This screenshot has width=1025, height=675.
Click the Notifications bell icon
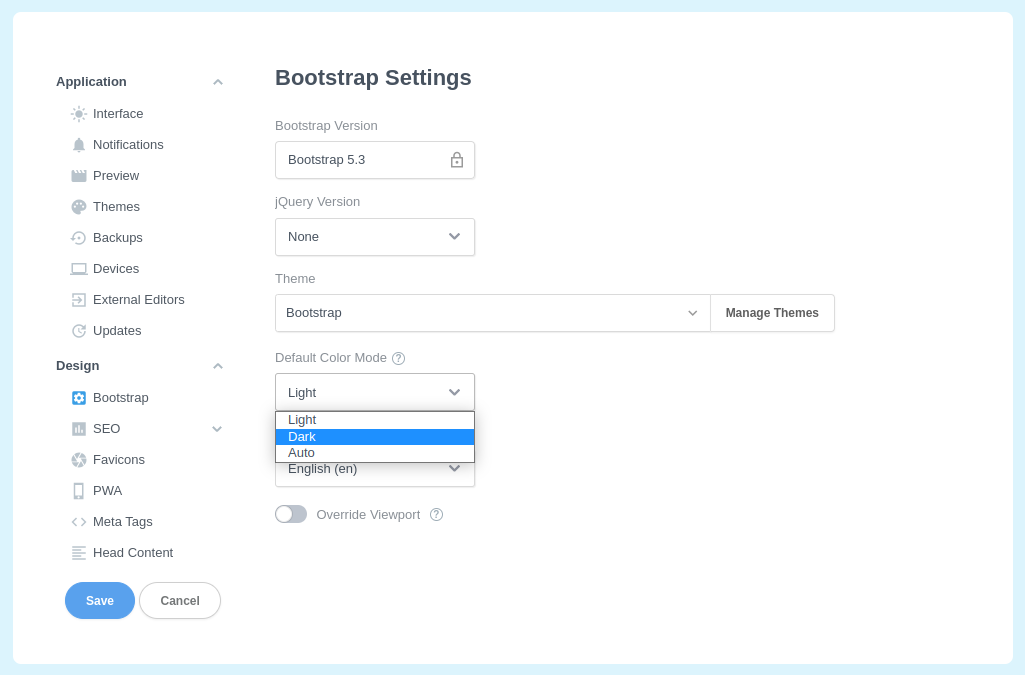click(79, 145)
